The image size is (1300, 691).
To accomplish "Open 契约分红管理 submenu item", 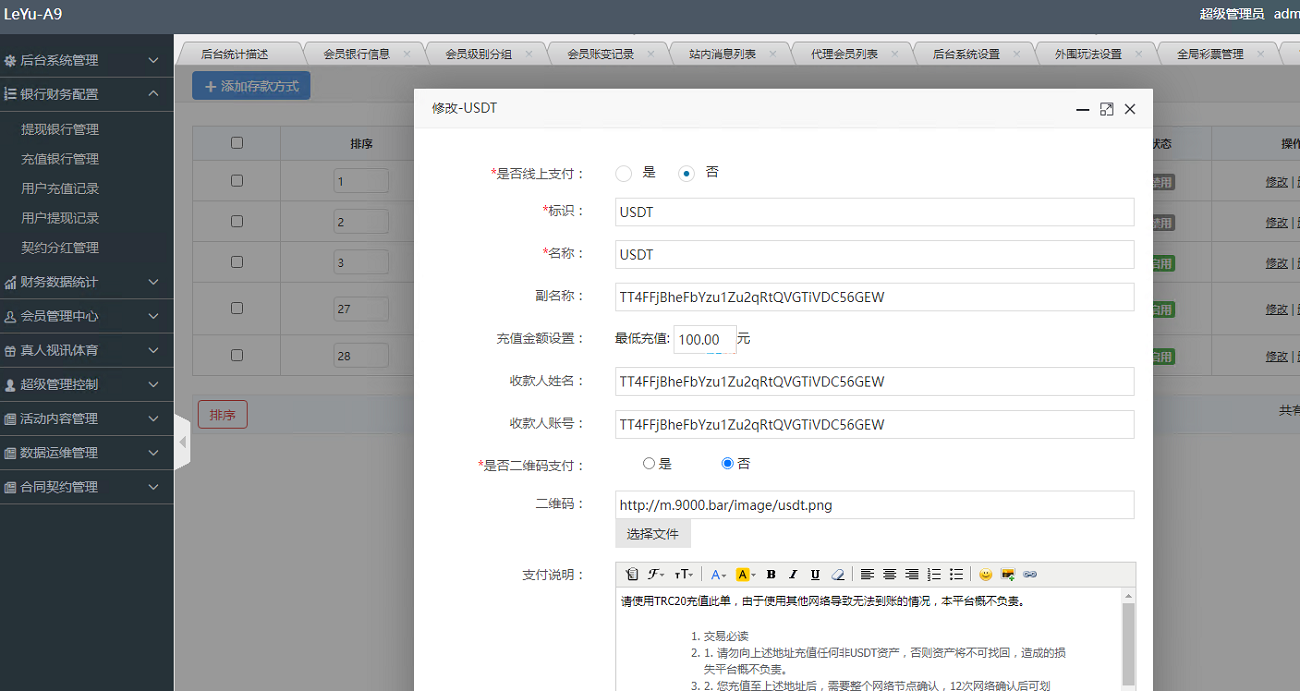I will 60,247.
